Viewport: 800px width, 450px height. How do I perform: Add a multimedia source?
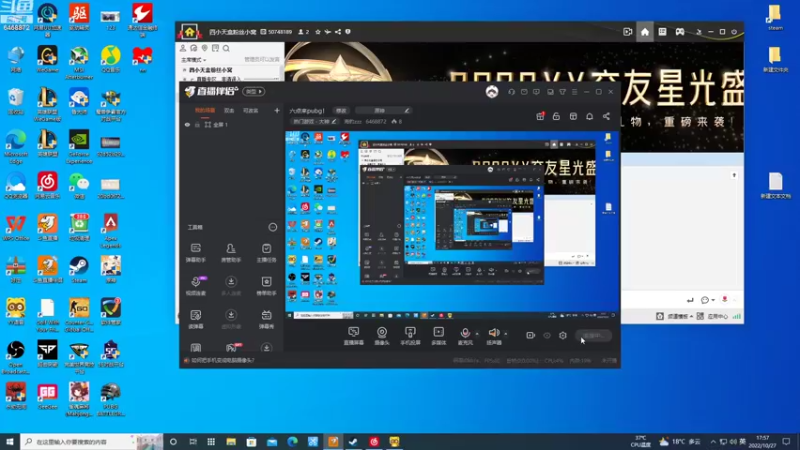pyautogui.click(x=438, y=336)
